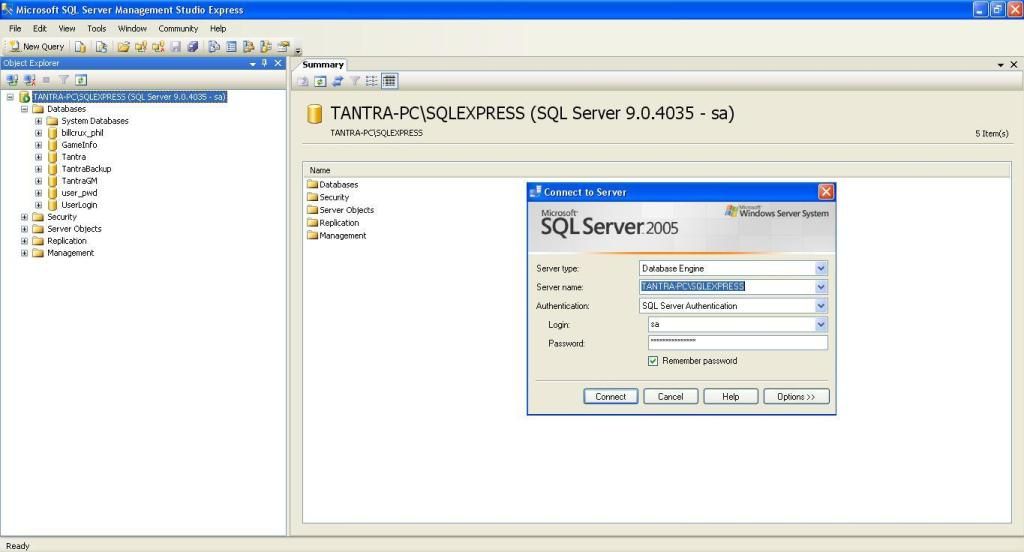Viewport: 1024px width, 552px height.
Task: Click the New Query toolbar button
Action: (36, 46)
